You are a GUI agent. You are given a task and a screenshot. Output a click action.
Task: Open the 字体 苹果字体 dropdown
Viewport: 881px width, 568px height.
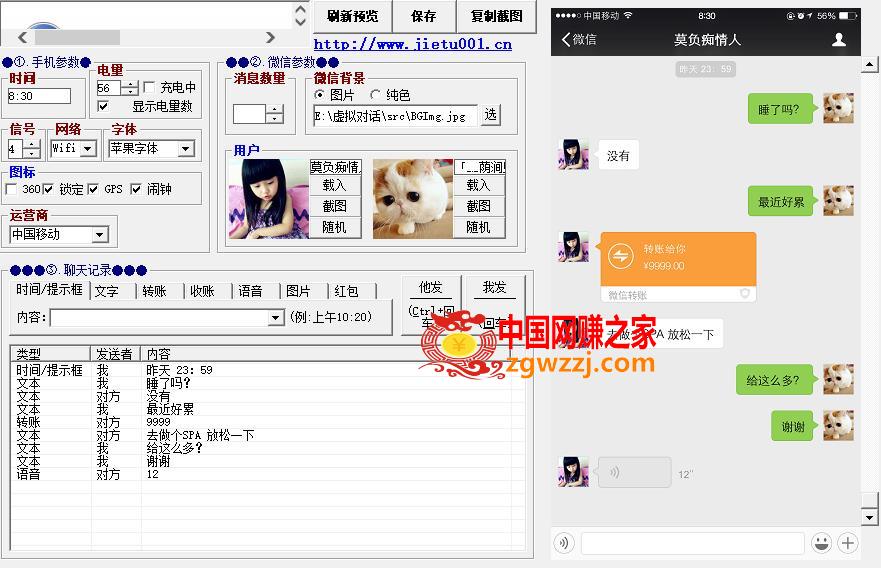click(185, 149)
